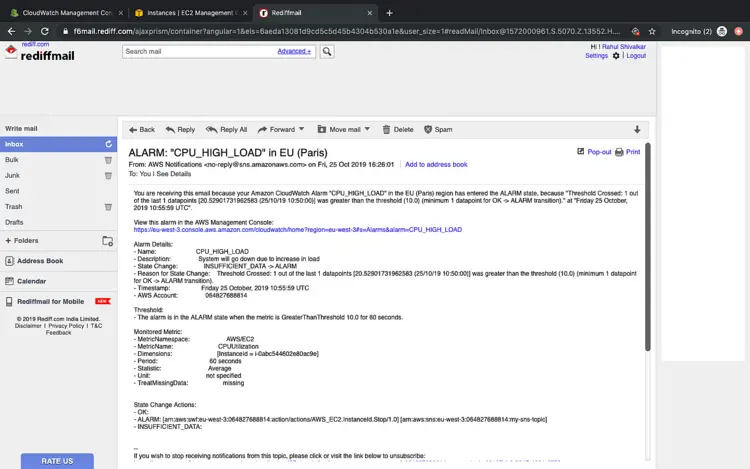Click Write mail

21,129
